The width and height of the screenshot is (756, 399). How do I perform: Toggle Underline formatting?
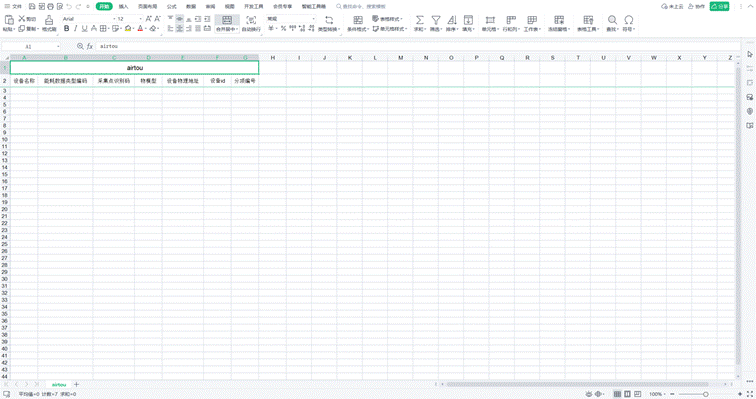[x=84, y=29]
